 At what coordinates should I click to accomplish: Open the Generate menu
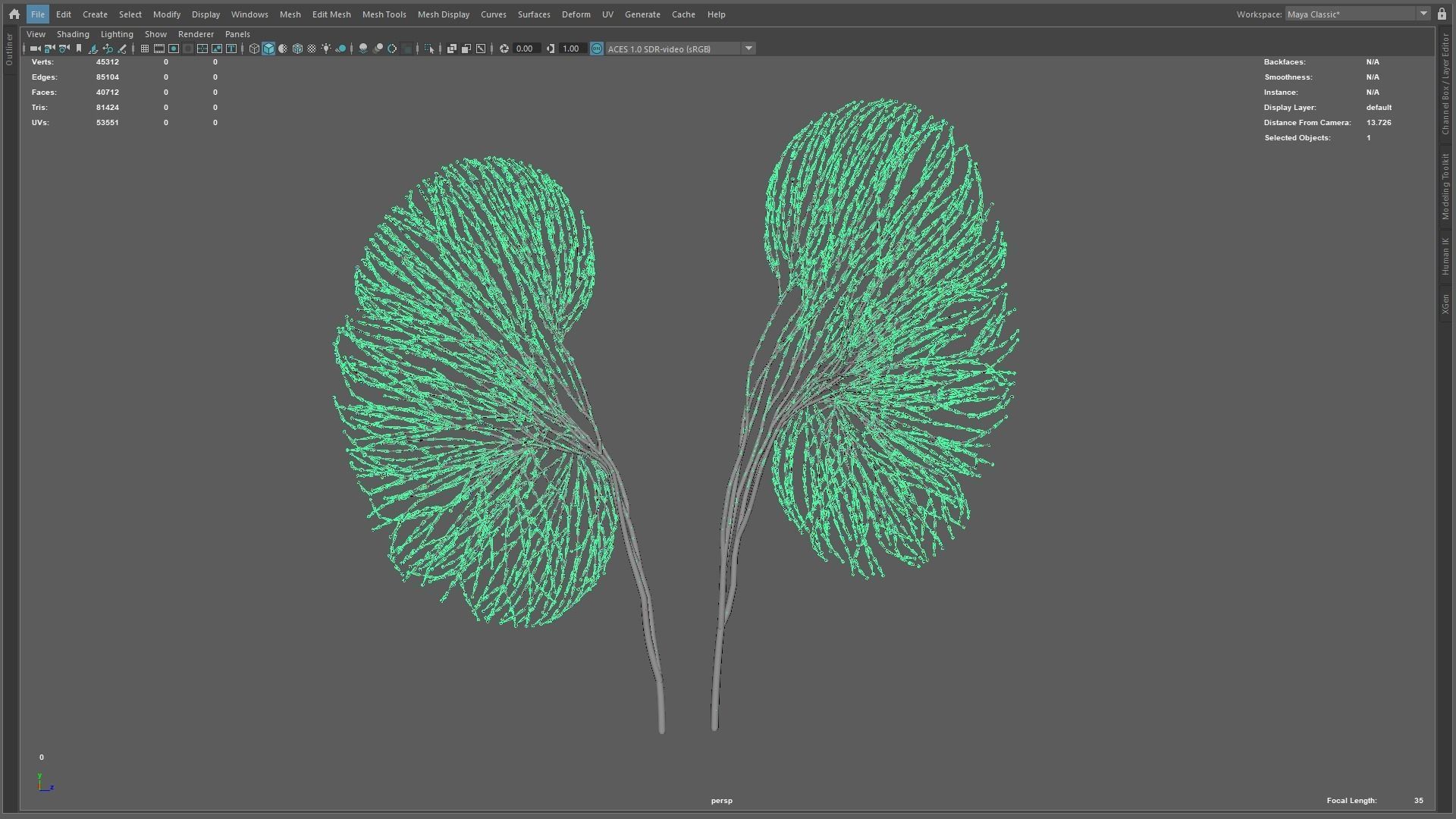[642, 14]
